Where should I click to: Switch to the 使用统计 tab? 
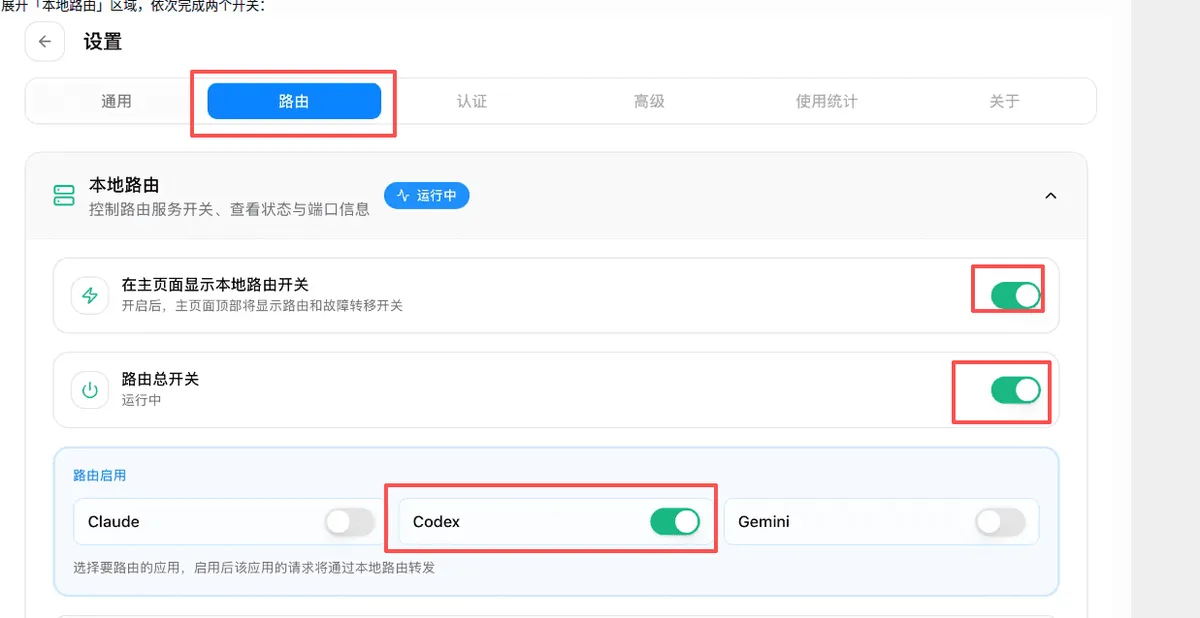point(827,101)
